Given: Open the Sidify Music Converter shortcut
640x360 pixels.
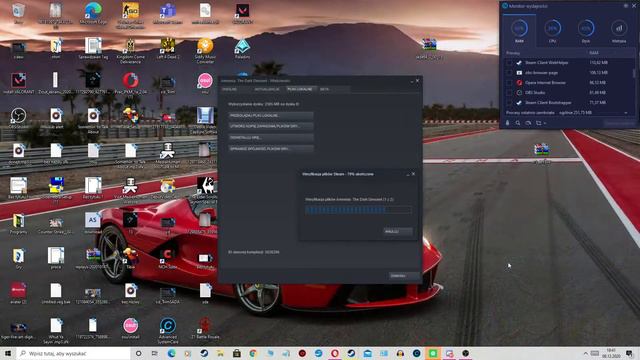Looking at the screenshot, I should tap(205, 51).
